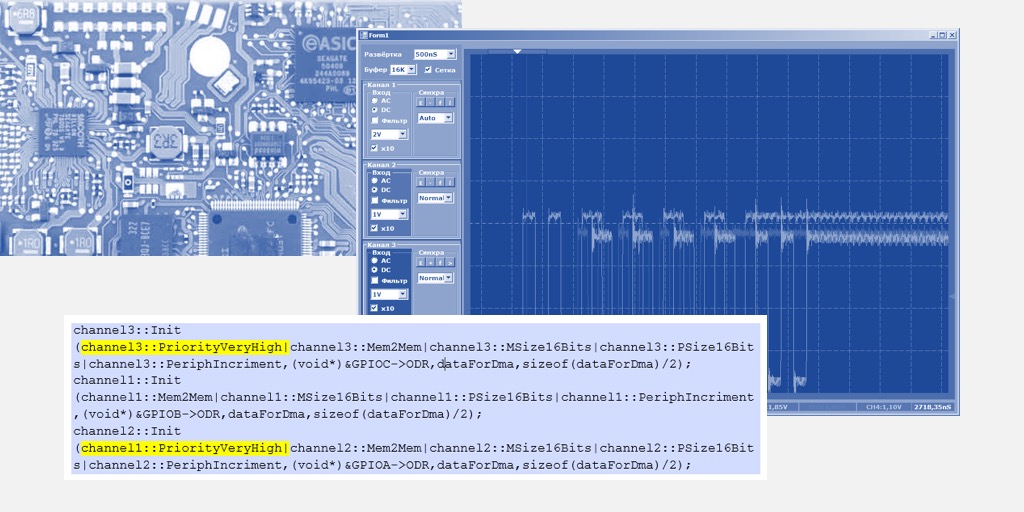This screenshot has height=512, width=1024.
Task: Click the horizontal position bar above the graph
Action: (517, 51)
